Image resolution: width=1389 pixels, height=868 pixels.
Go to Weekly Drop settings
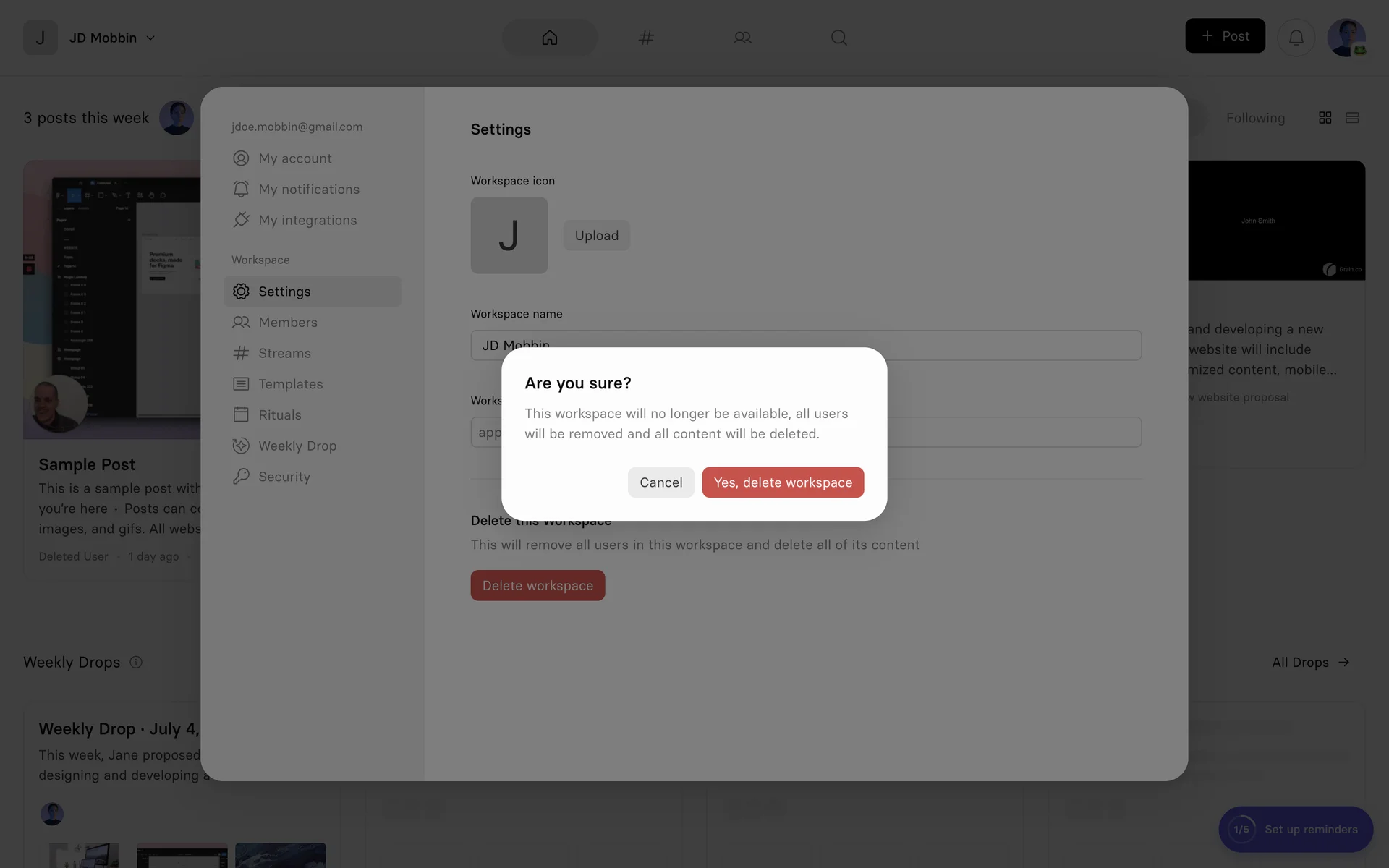[x=297, y=446]
